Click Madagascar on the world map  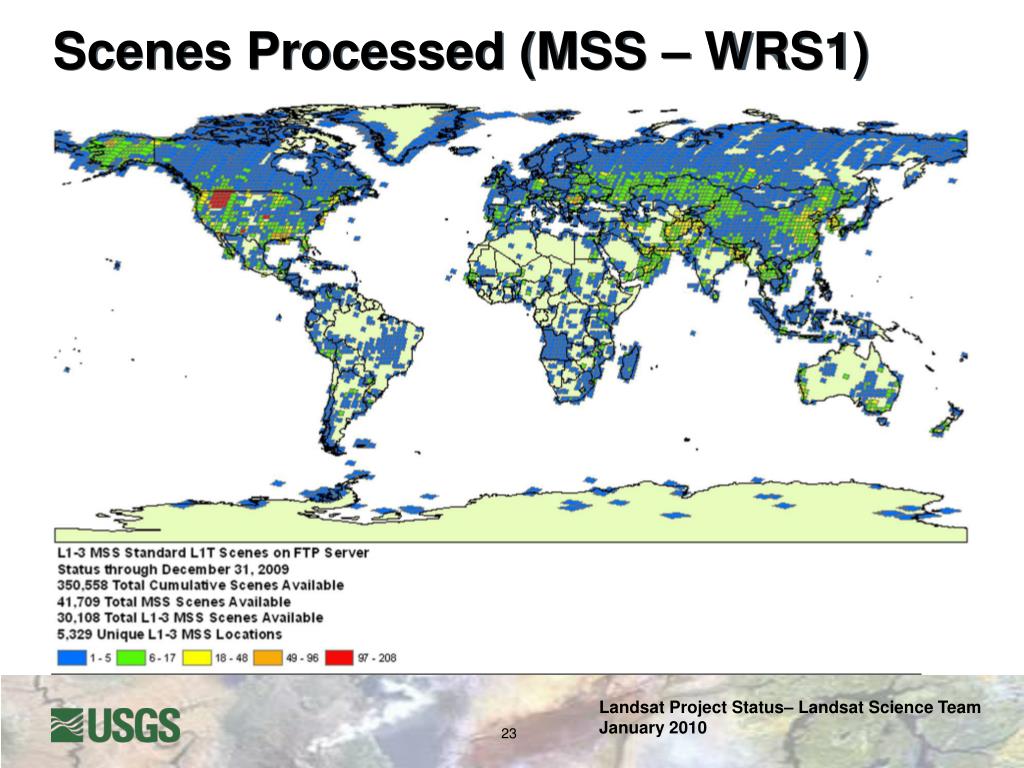coord(629,362)
